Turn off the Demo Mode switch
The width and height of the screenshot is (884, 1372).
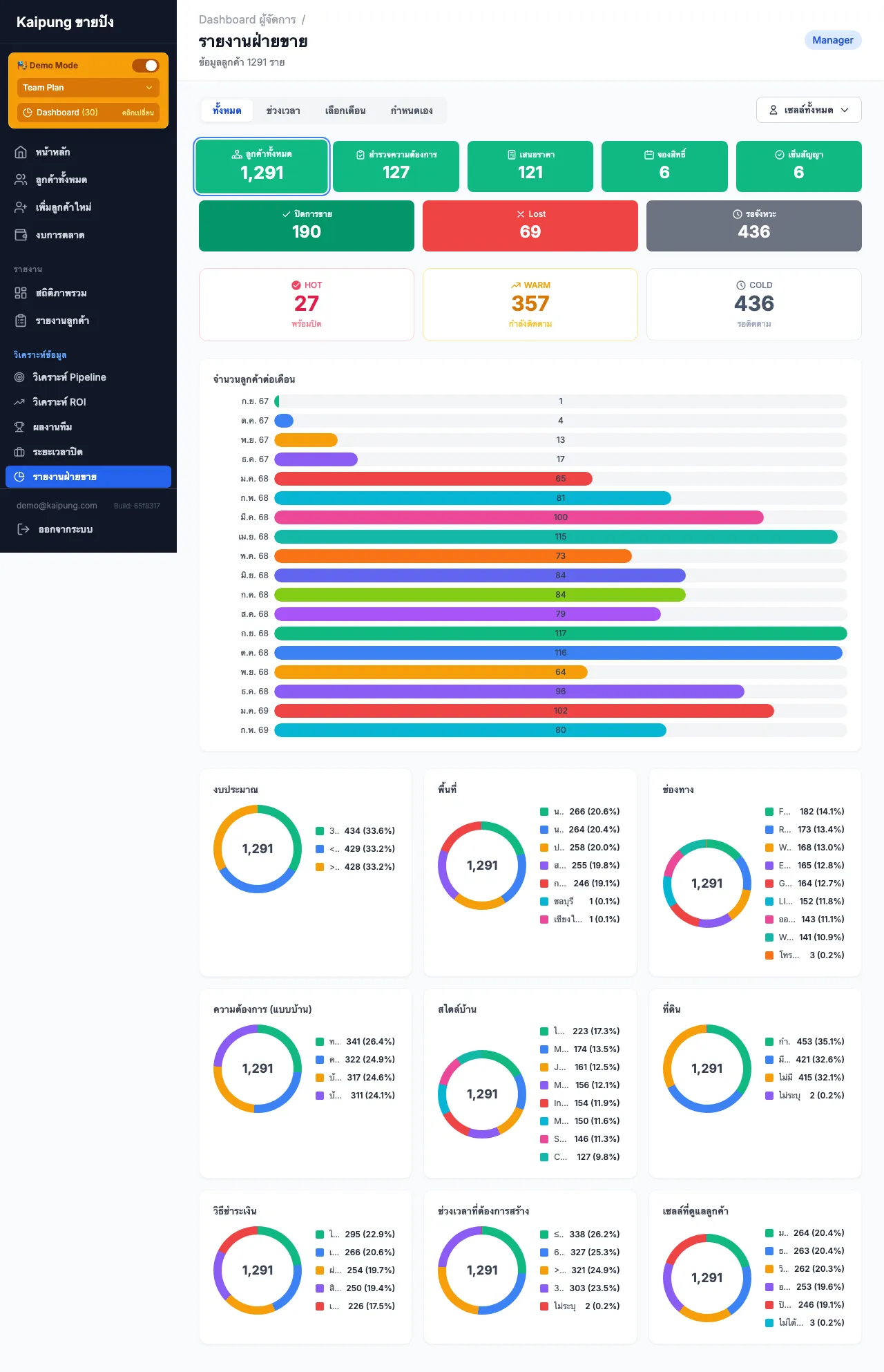(x=145, y=66)
